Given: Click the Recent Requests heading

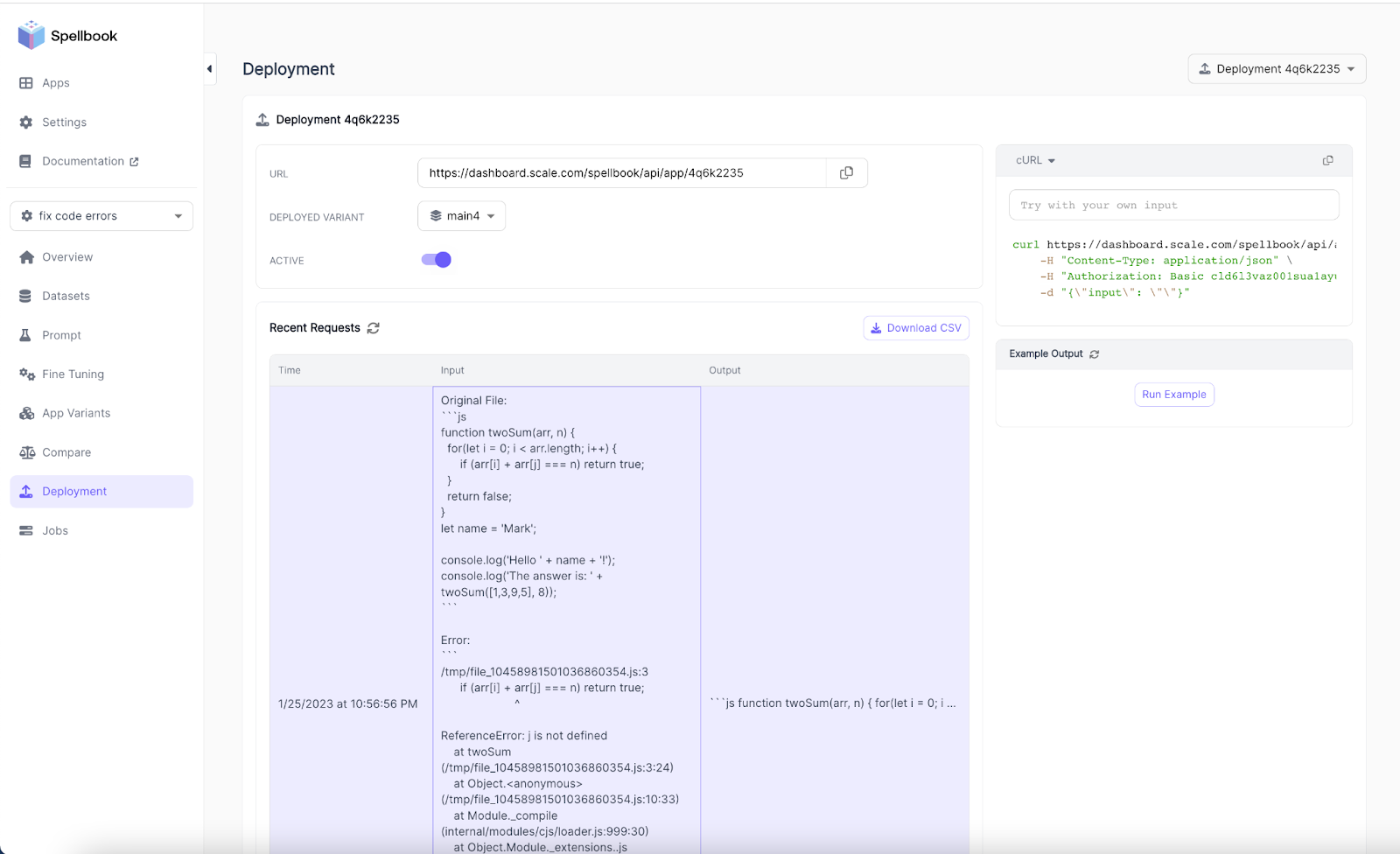Looking at the screenshot, I should [x=315, y=328].
